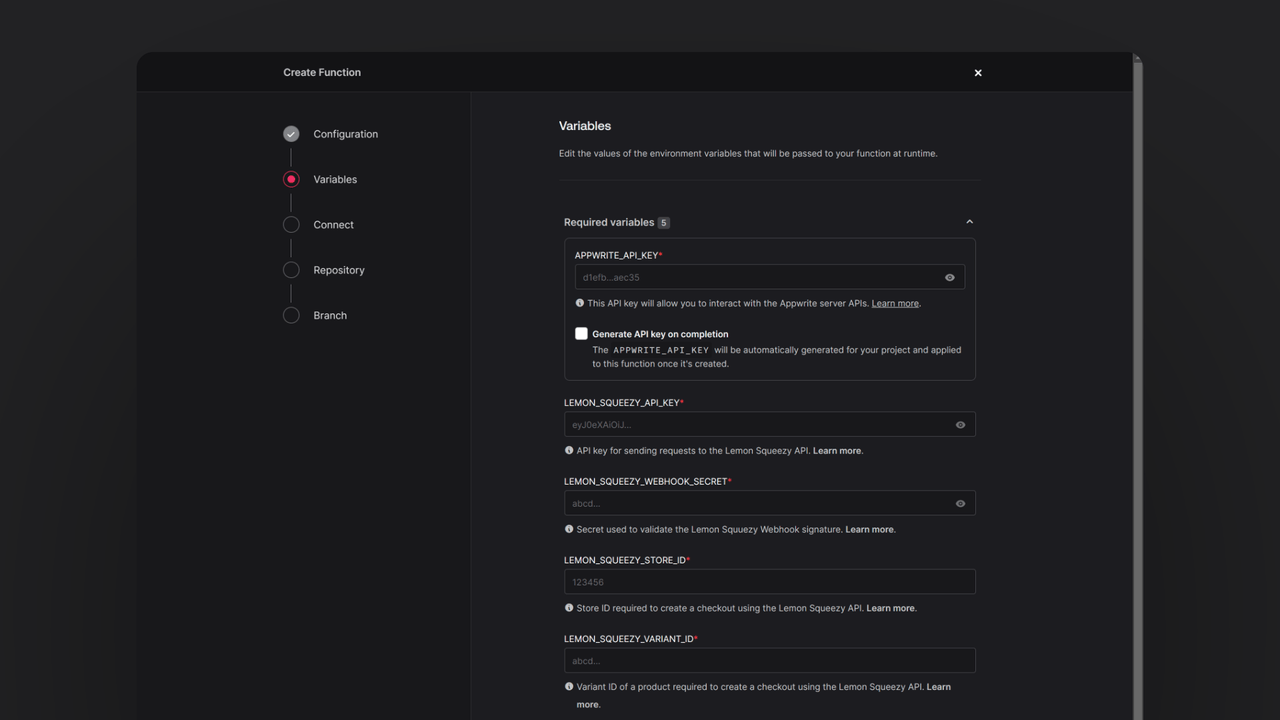Viewport: 1280px width, 720px height.
Task: Click the Variables section heading
Action: (585, 126)
